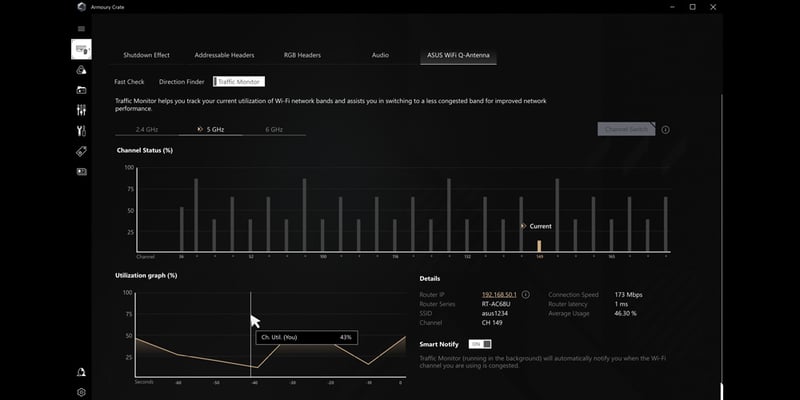Open the 192.168.50.1 router IP link
The height and width of the screenshot is (400, 800).
coord(499,294)
